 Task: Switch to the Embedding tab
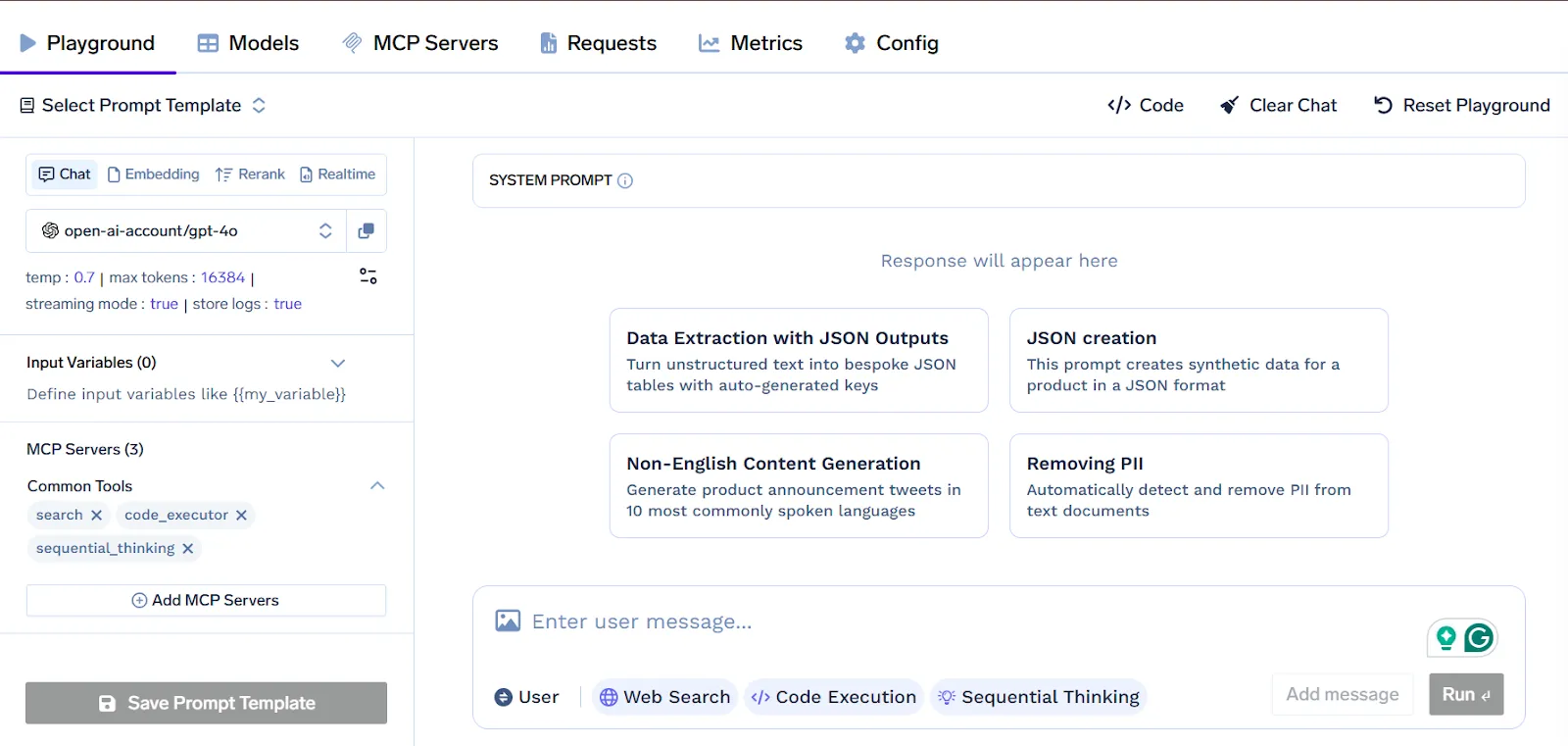[x=154, y=174]
